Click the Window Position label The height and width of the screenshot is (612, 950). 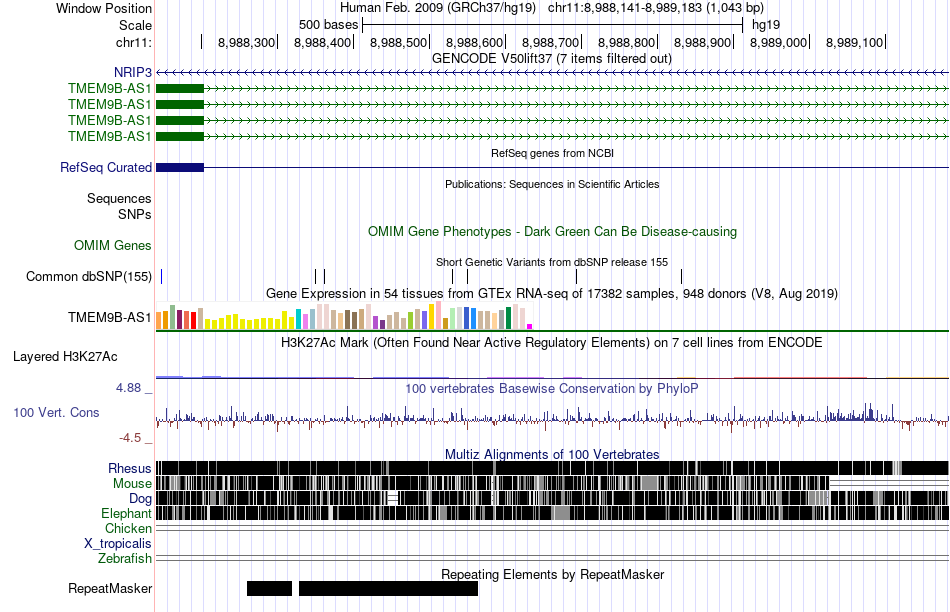[x=104, y=8]
